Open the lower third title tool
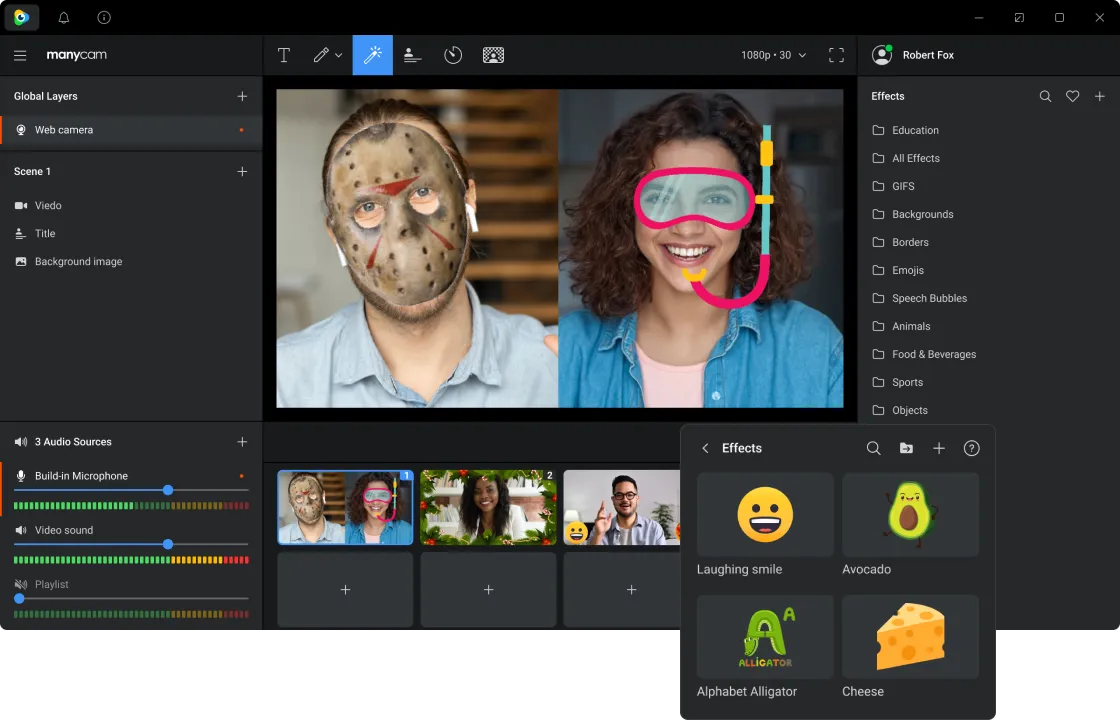This screenshot has width=1120, height=720. click(x=412, y=55)
